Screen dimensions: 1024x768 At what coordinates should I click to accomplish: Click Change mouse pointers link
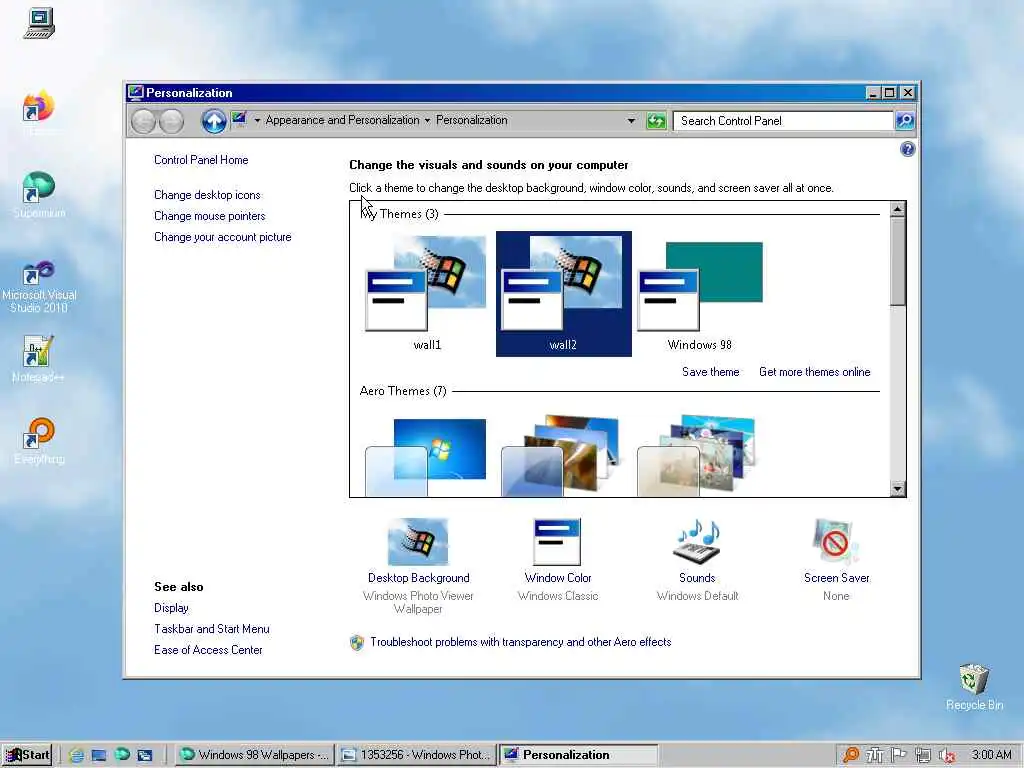(x=210, y=216)
